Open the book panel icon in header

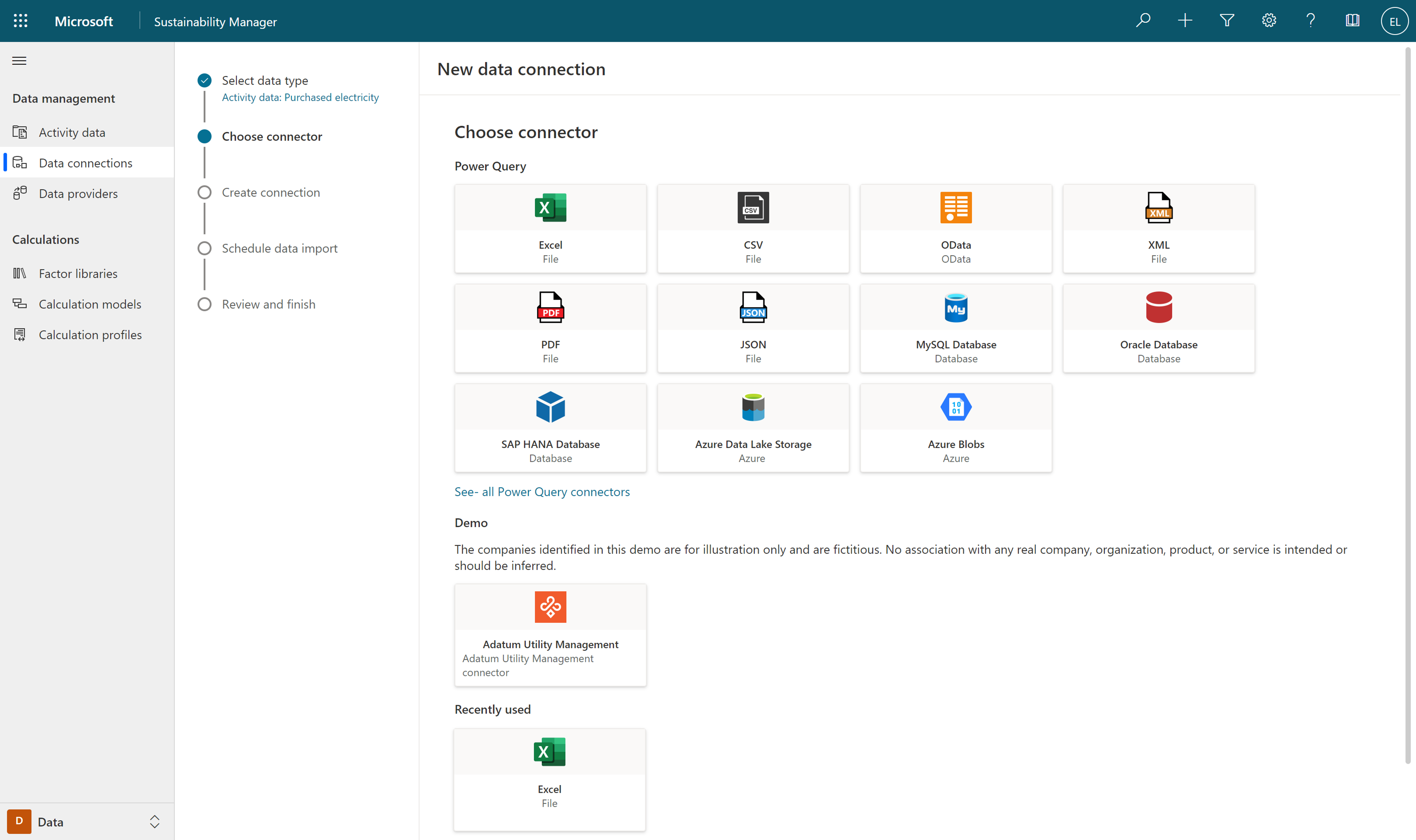pyautogui.click(x=1352, y=21)
